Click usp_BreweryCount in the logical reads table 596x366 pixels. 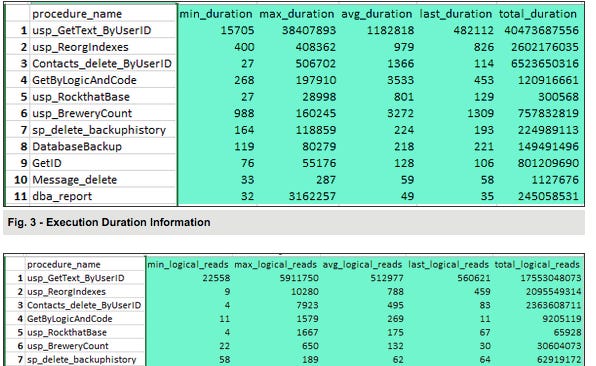pos(68,346)
